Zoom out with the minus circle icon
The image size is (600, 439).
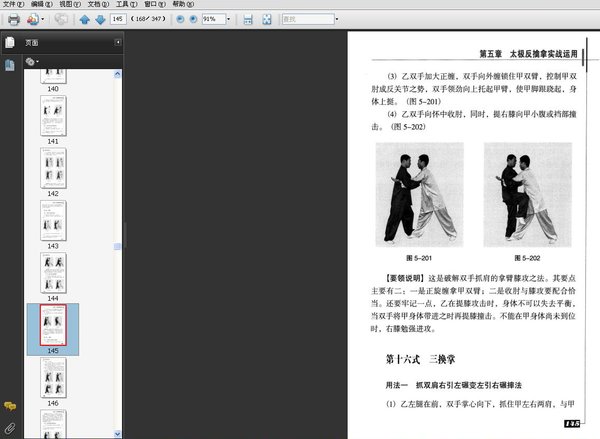point(180,19)
